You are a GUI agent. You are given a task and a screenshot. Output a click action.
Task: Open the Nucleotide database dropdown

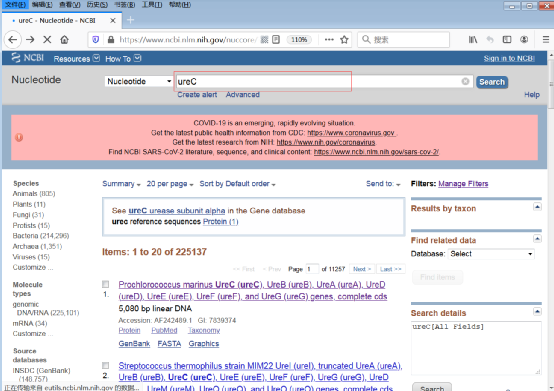(139, 82)
